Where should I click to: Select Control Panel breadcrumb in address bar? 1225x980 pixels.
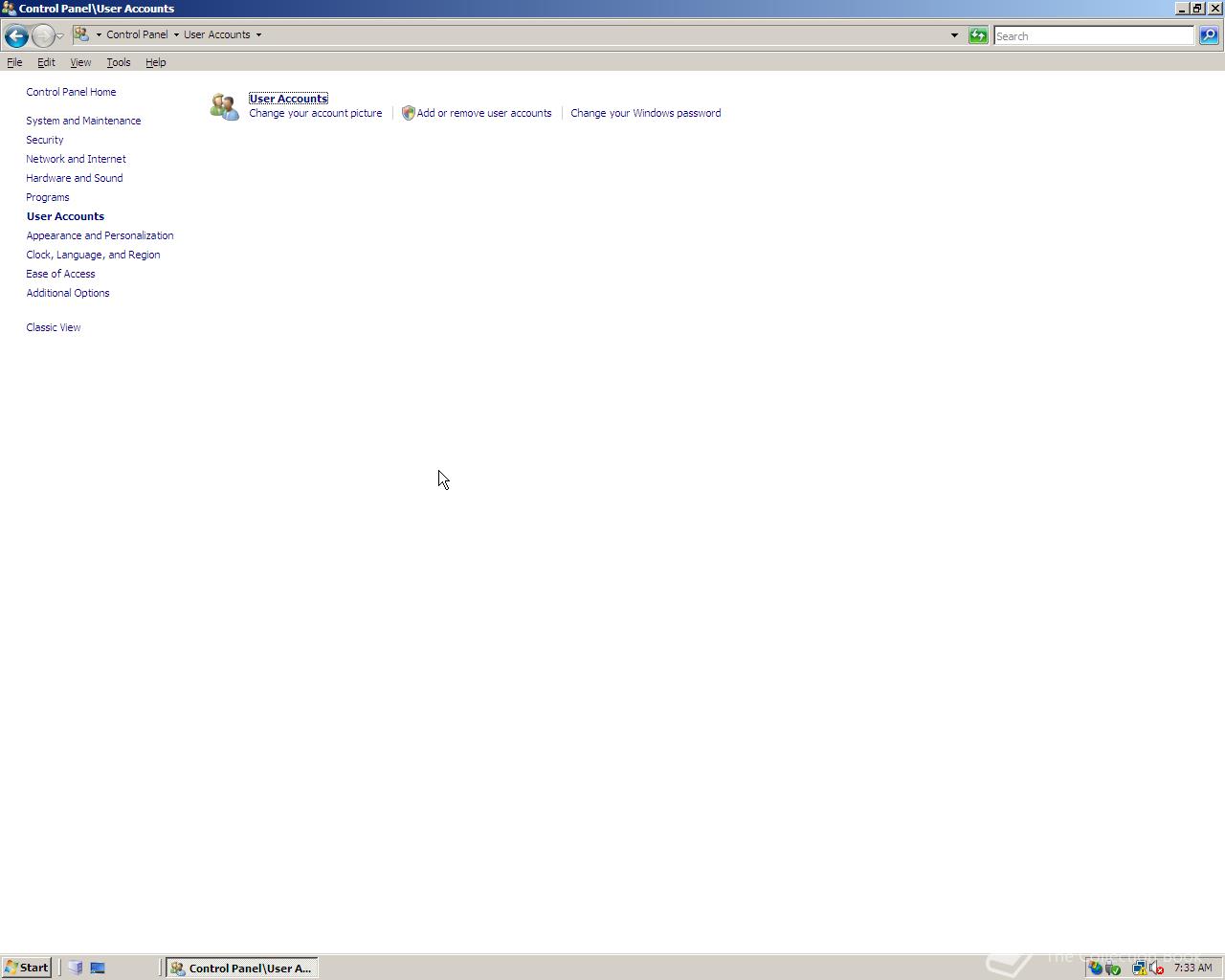pyautogui.click(x=137, y=34)
